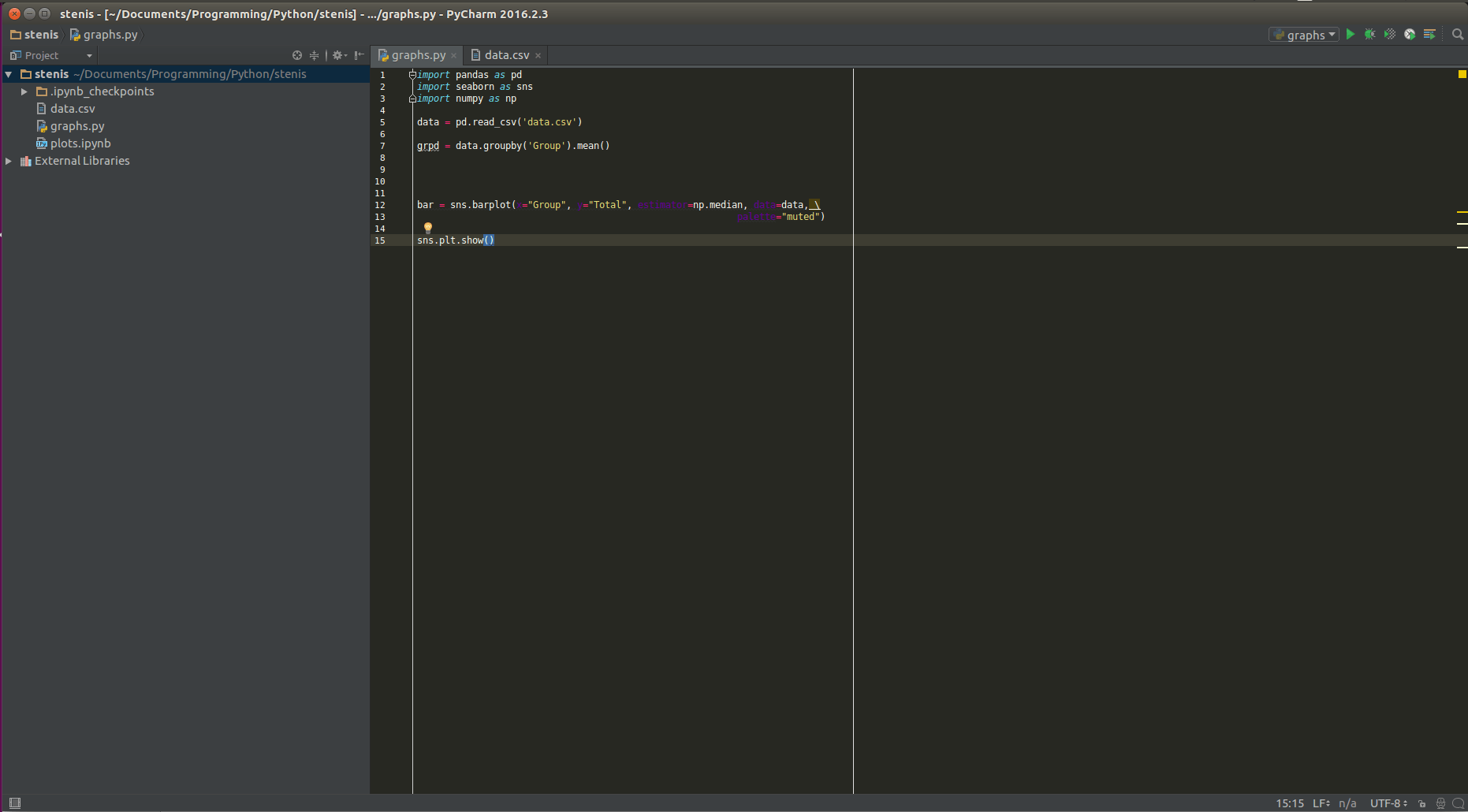Select data.csv in project tree
1468x812 pixels.
[x=73, y=109]
